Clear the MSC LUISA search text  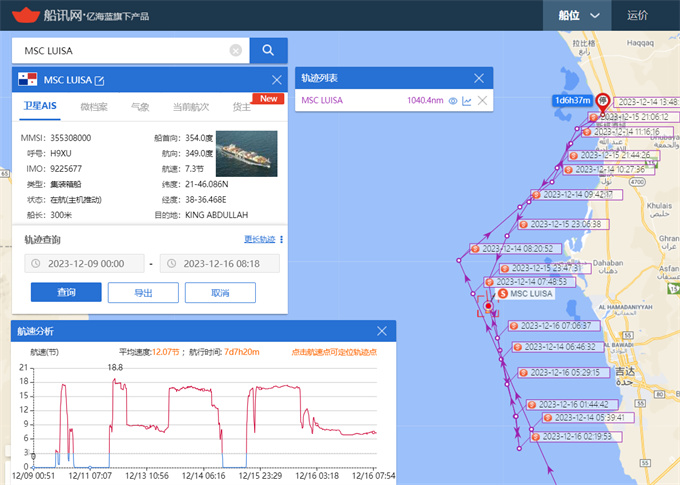point(236,50)
